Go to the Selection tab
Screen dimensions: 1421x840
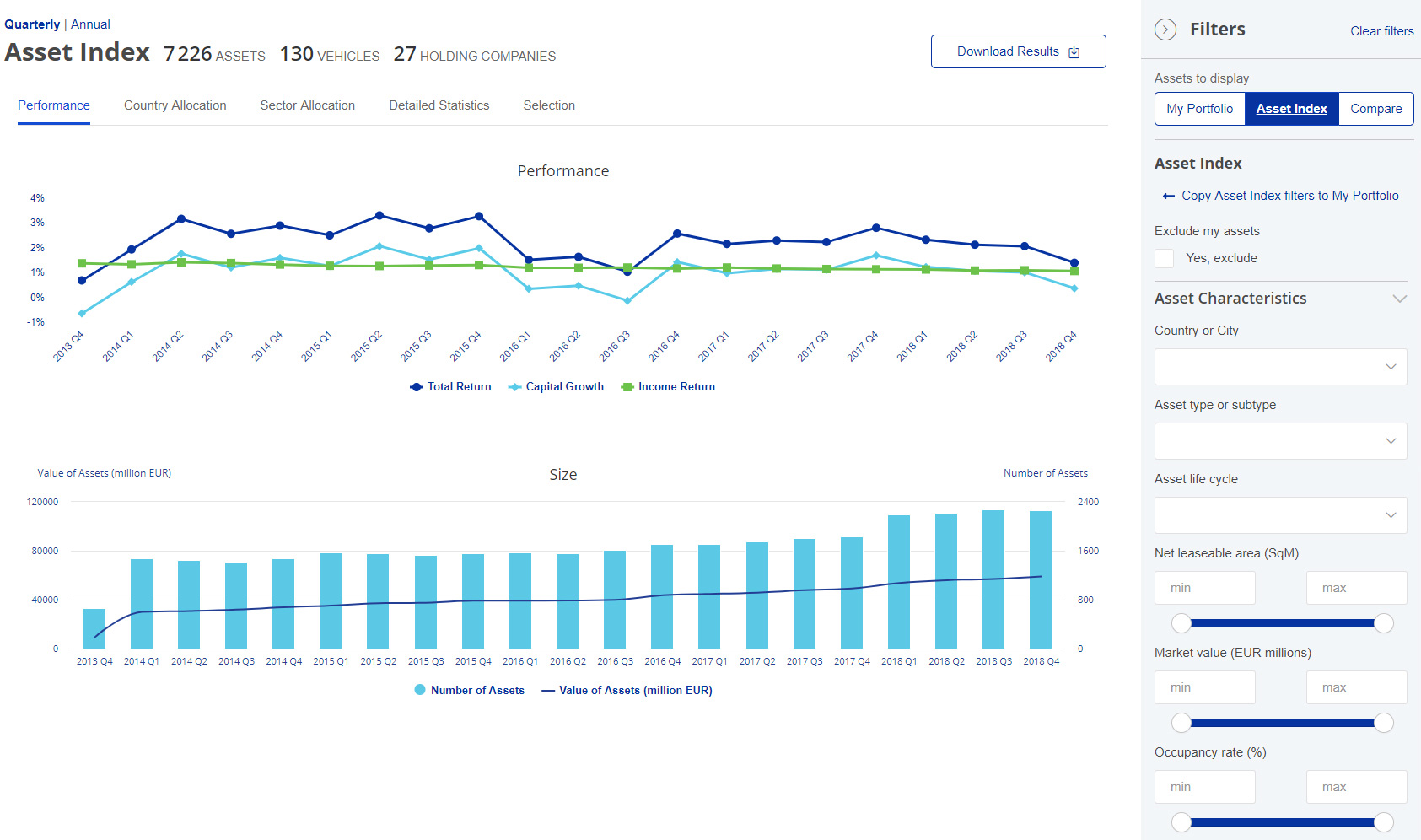(549, 105)
